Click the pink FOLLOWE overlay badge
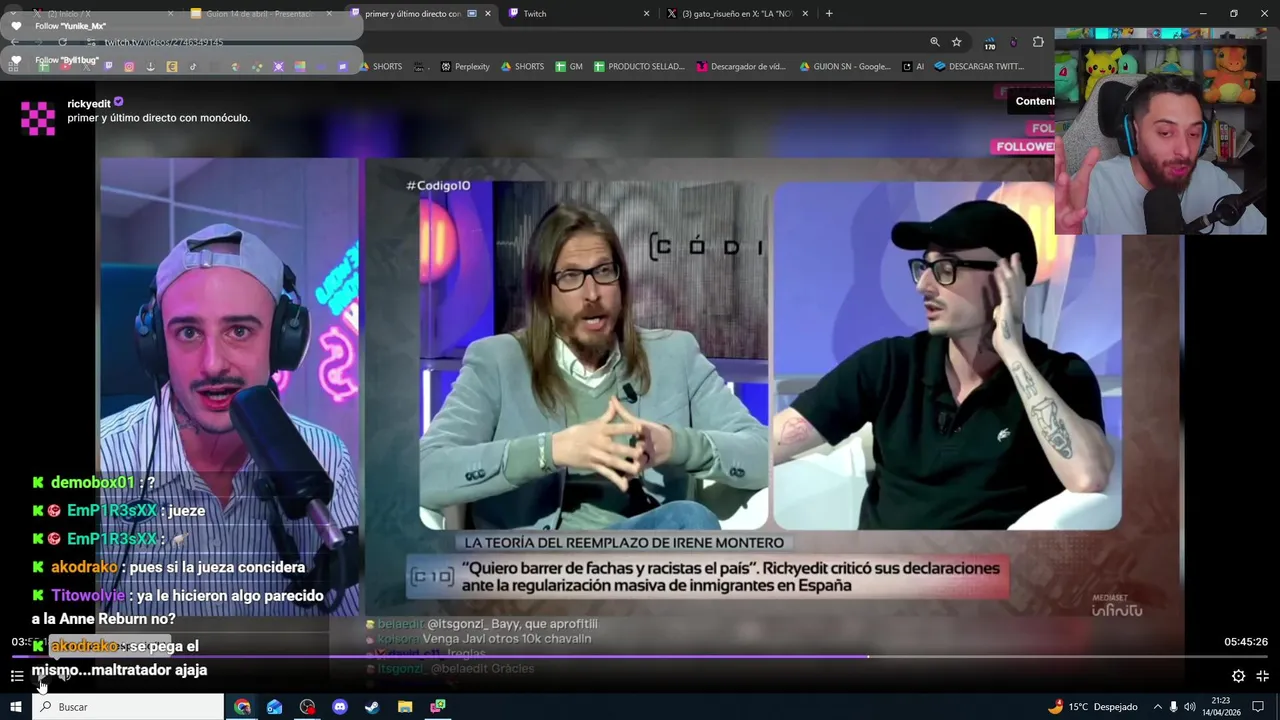 tap(1025, 147)
